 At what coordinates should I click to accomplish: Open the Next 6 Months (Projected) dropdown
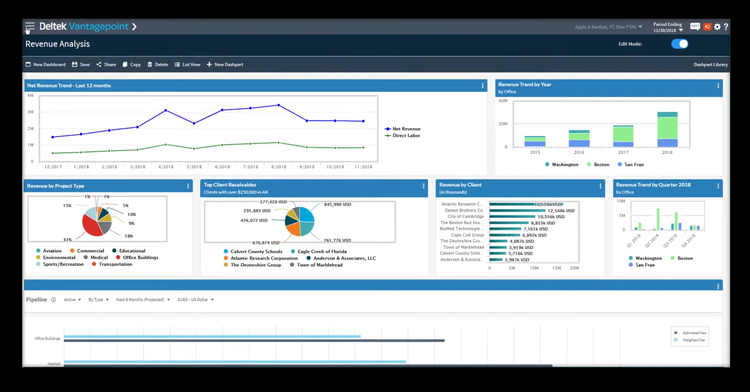point(143,300)
